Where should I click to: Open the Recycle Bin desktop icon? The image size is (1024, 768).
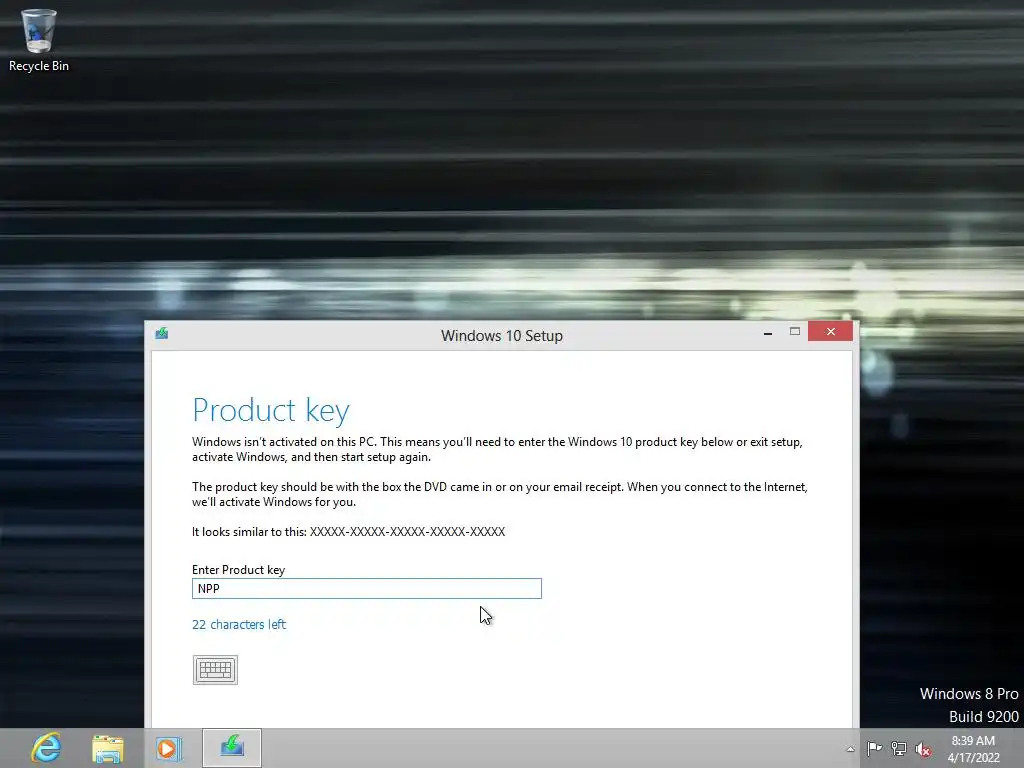39,40
